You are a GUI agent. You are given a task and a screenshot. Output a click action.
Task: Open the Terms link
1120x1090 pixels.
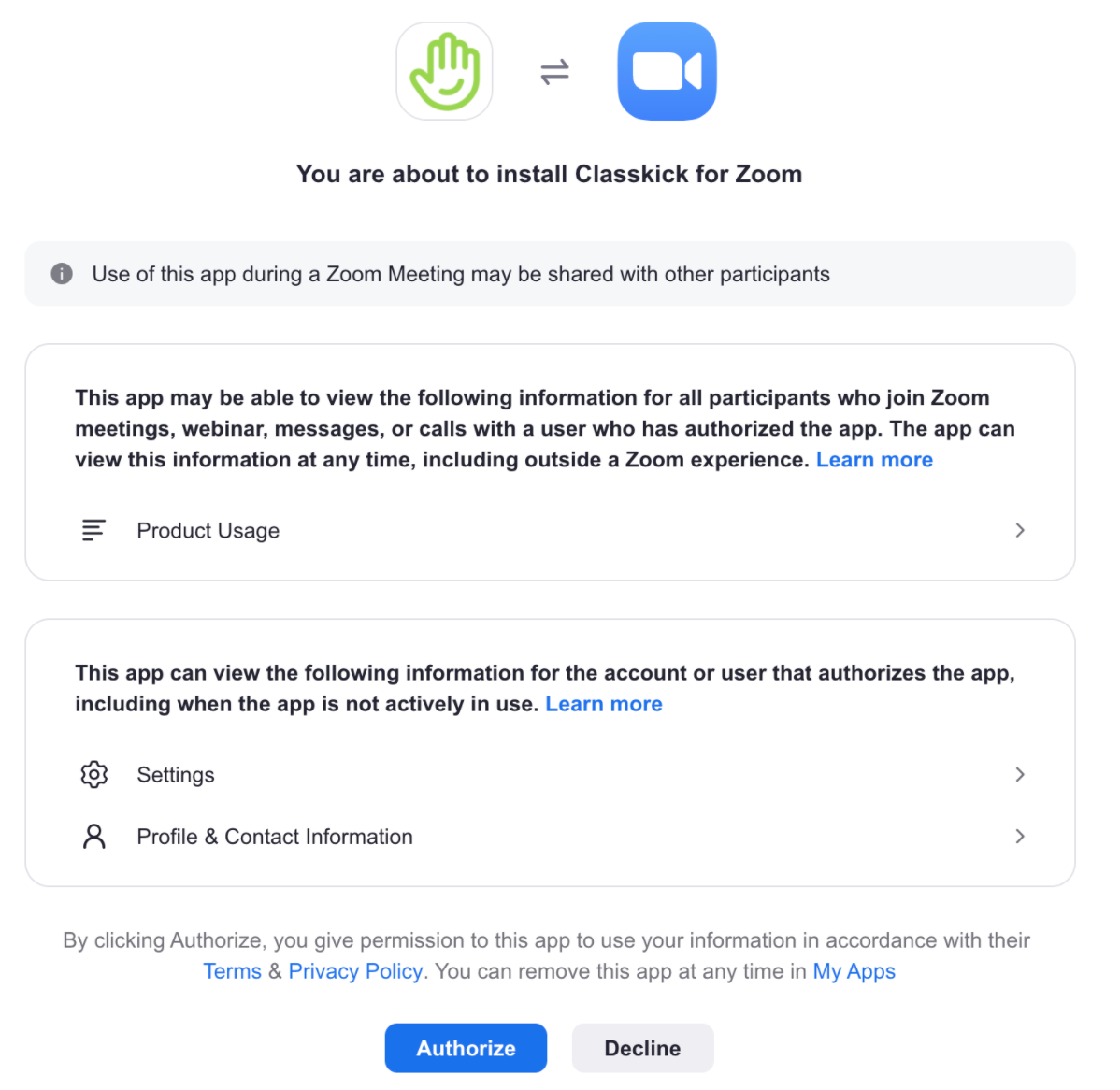232,971
